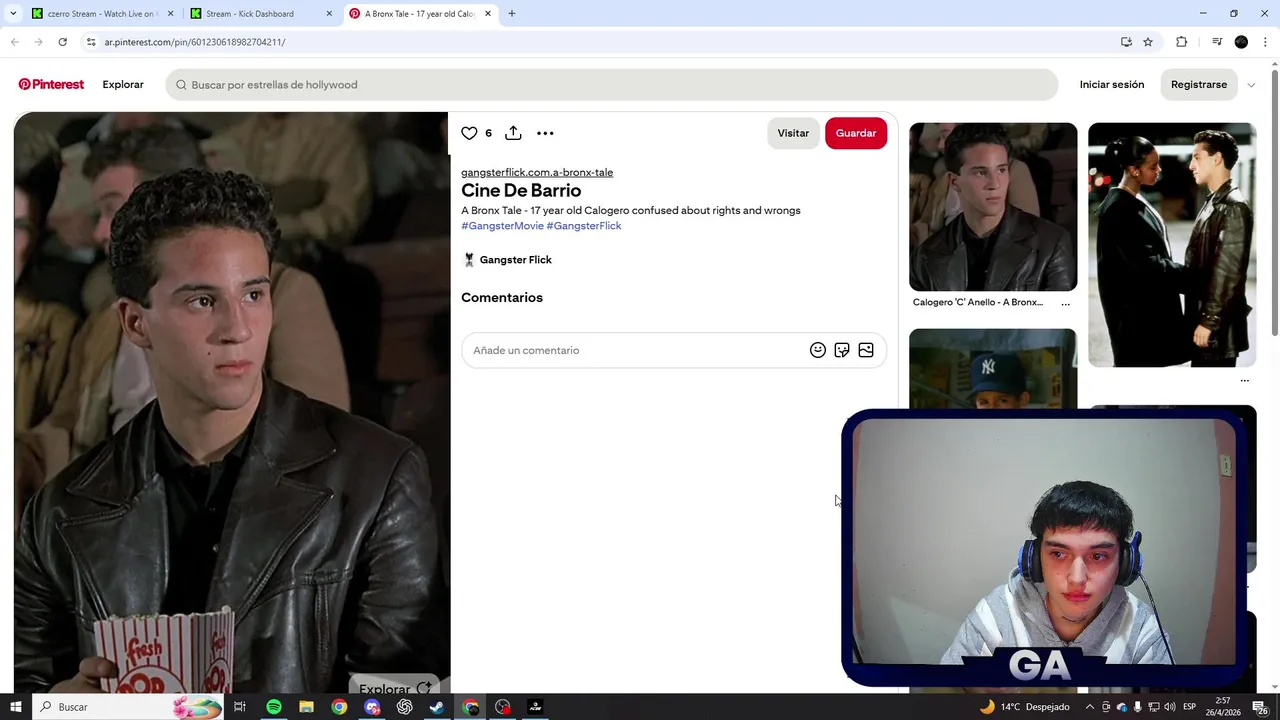The height and width of the screenshot is (720, 1280).
Task: Bookmark this page with the star icon
Action: coord(1148,42)
